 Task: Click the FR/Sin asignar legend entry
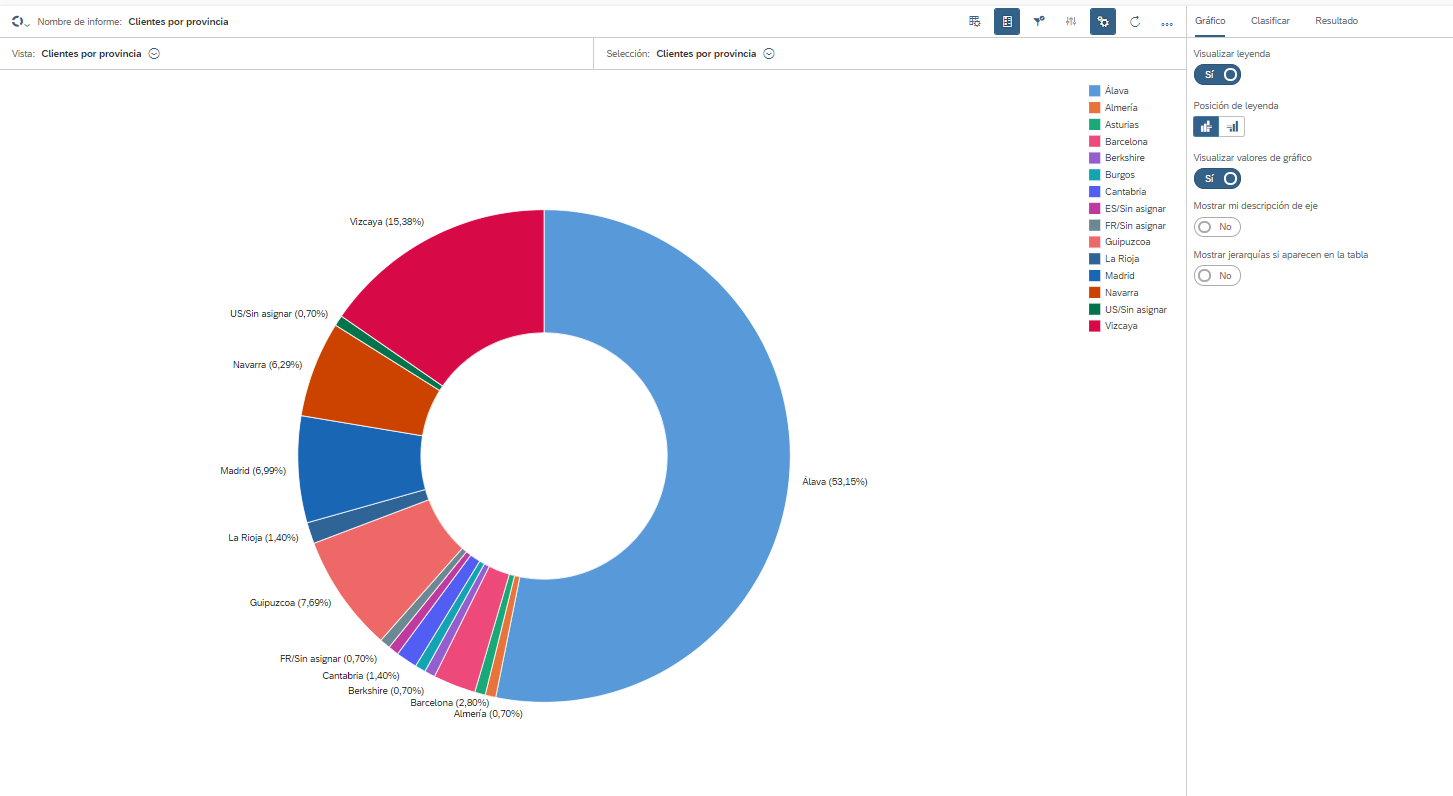pos(1127,226)
